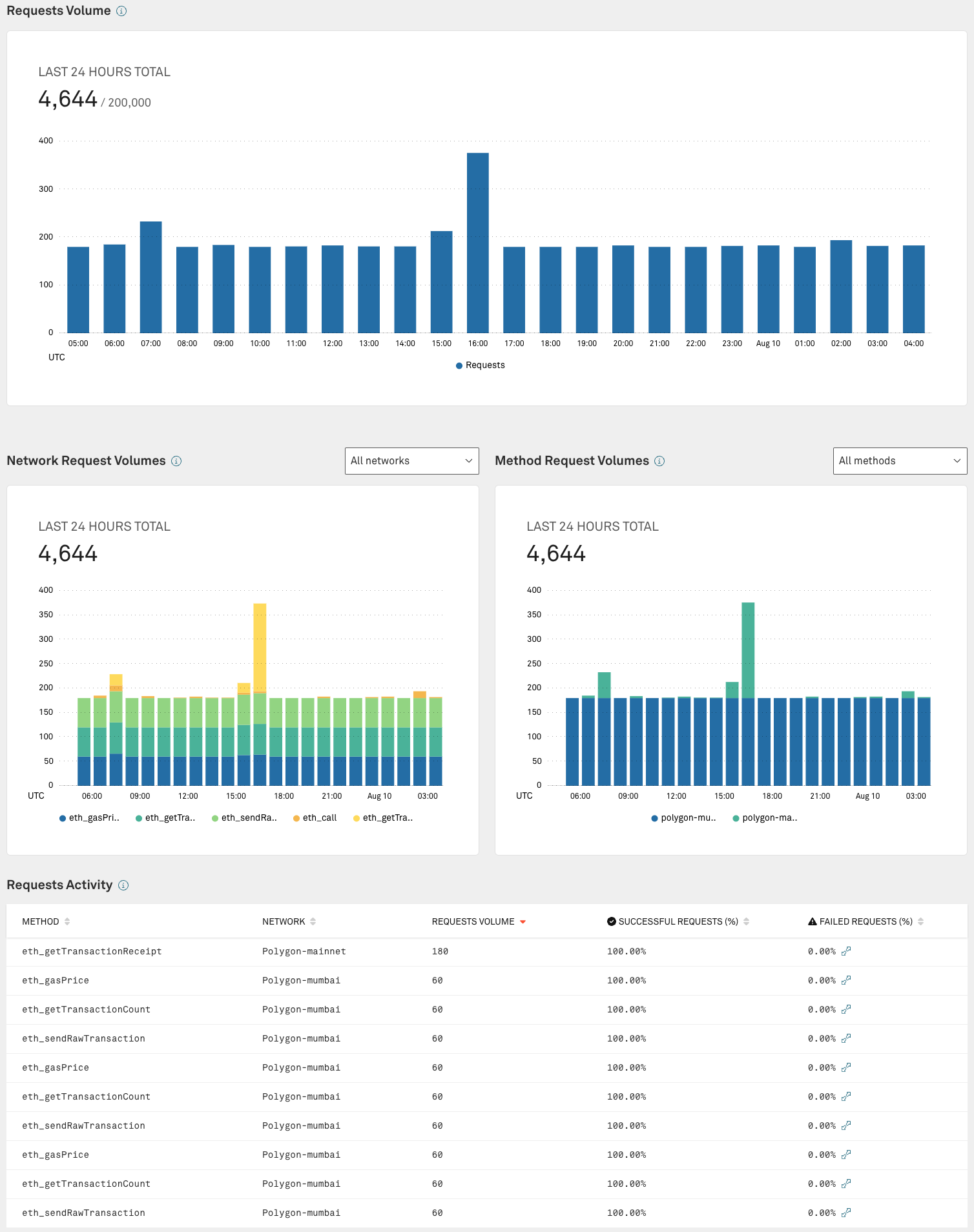Image resolution: width=974 pixels, height=1232 pixels.
Task: Toggle the eth_call legend series
Action: (315, 818)
